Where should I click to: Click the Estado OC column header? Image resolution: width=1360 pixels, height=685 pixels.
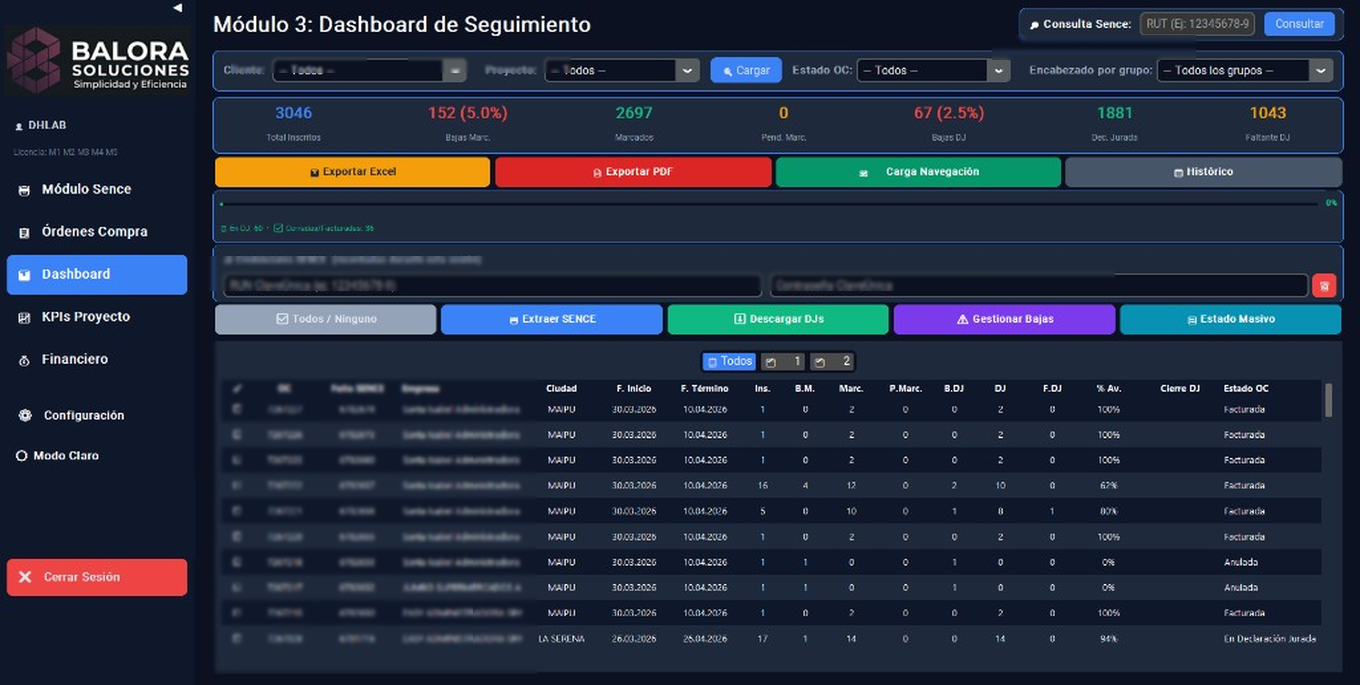click(1246, 388)
